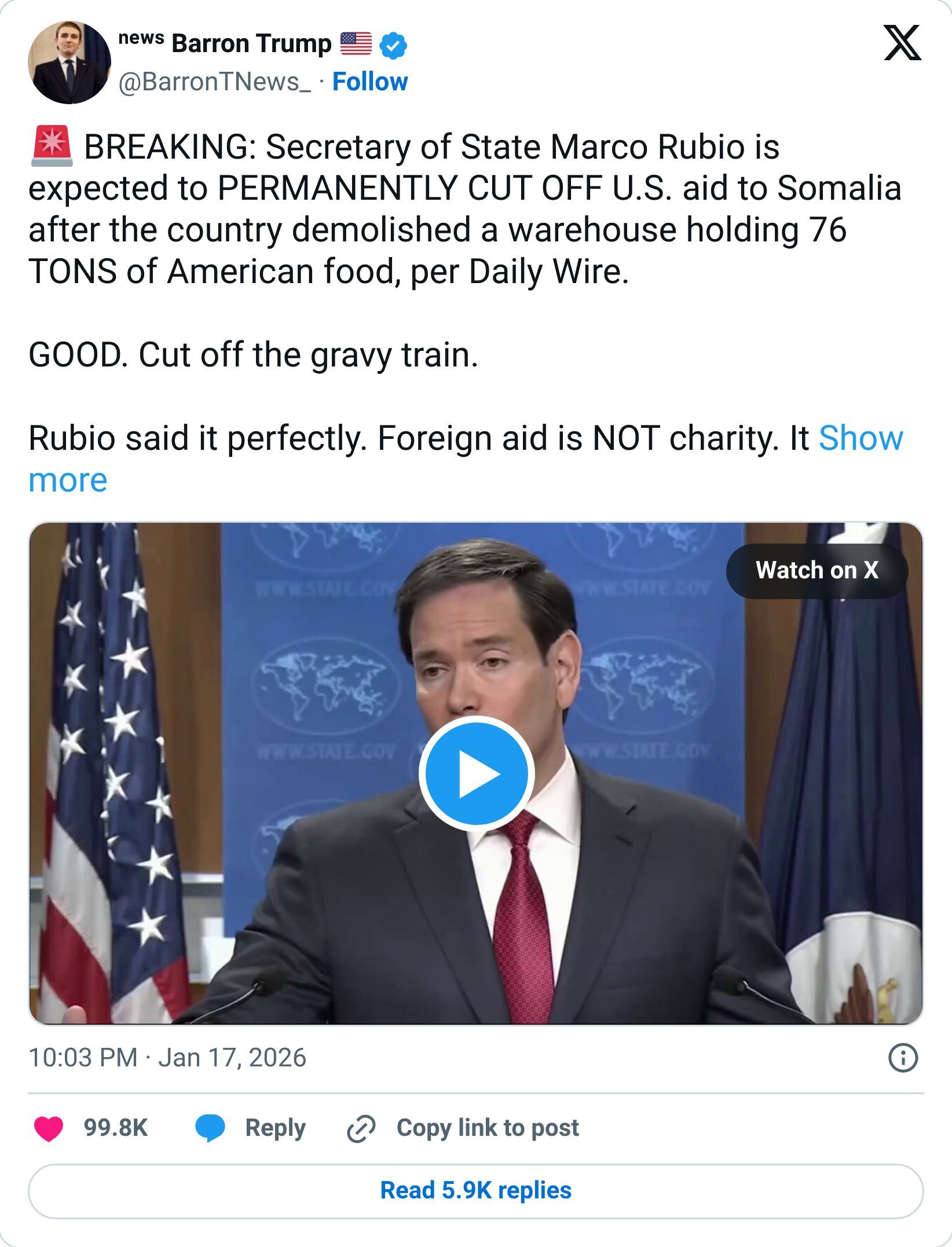Image resolution: width=952 pixels, height=1247 pixels.
Task: Click the reply speech bubble icon
Action: tap(210, 1128)
